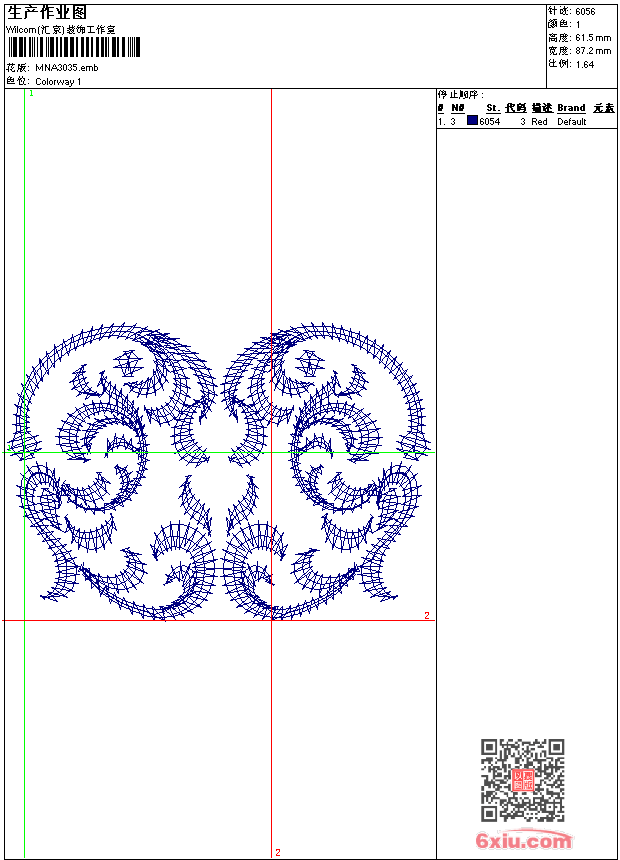Click the blue embroidery scroll design
620x860 pixels.
click(x=221, y=472)
